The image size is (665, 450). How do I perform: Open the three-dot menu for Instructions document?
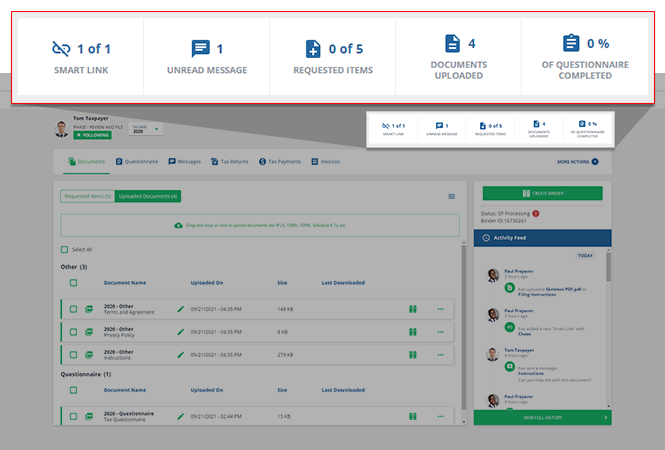(440, 353)
